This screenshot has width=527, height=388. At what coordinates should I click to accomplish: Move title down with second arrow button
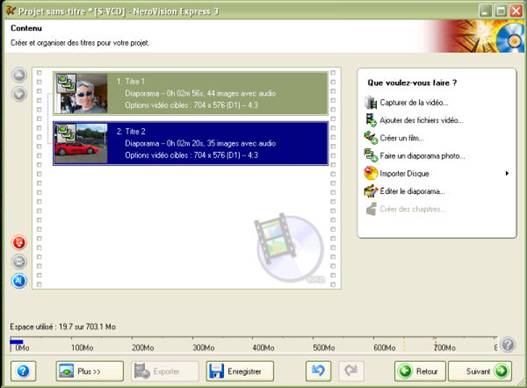tap(19, 93)
